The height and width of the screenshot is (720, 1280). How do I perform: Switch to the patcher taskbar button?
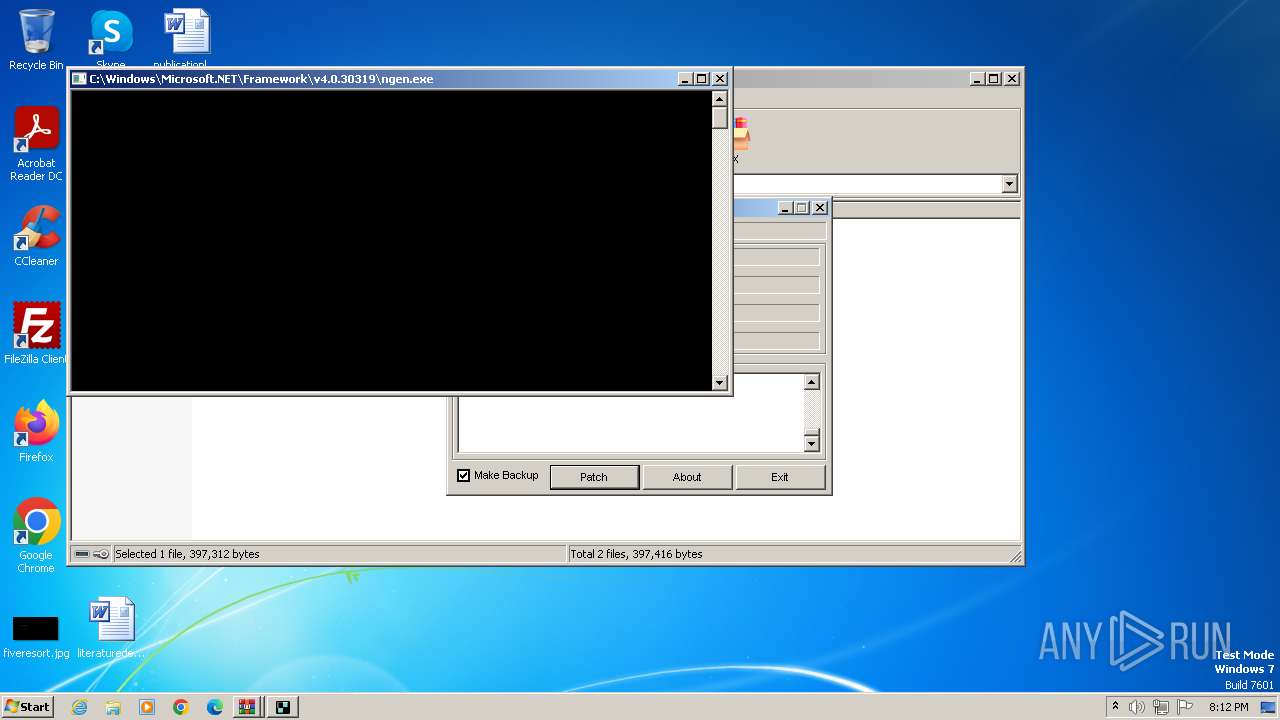click(x=283, y=707)
